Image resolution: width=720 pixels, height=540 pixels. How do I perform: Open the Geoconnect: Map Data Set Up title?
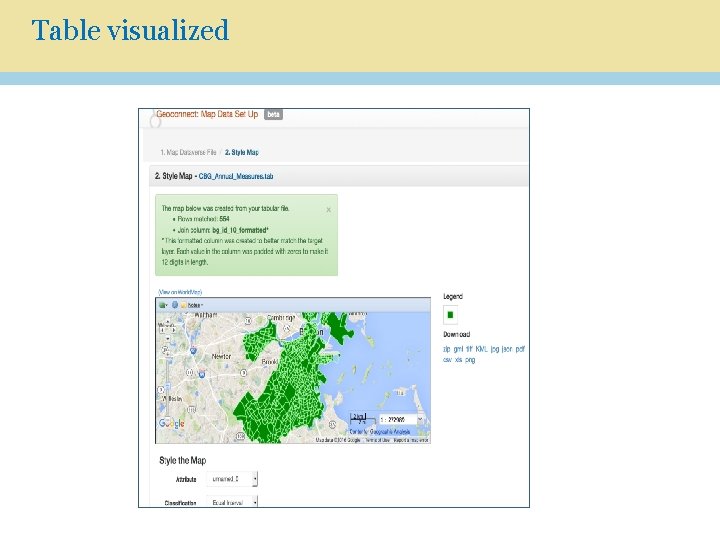tap(207, 114)
